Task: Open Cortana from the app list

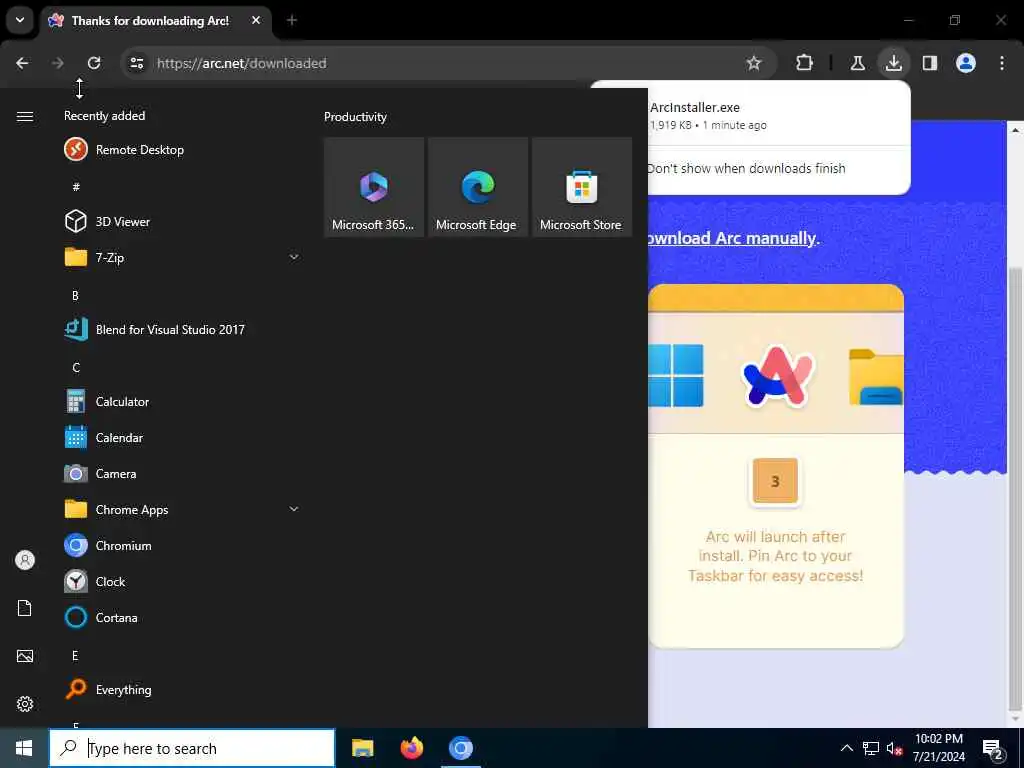Action: pos(182,617)
